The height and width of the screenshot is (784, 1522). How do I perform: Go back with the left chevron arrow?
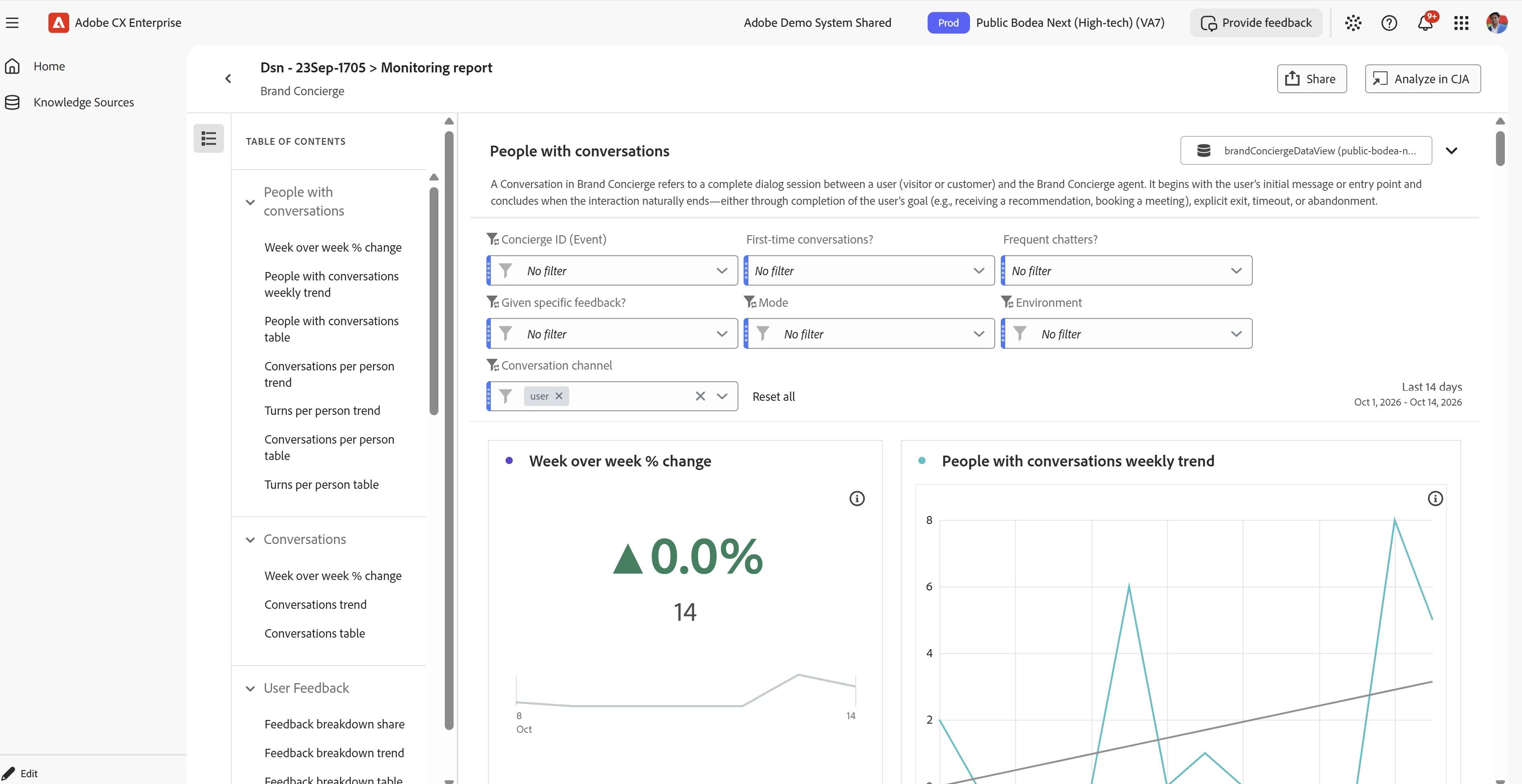point(228,78)
